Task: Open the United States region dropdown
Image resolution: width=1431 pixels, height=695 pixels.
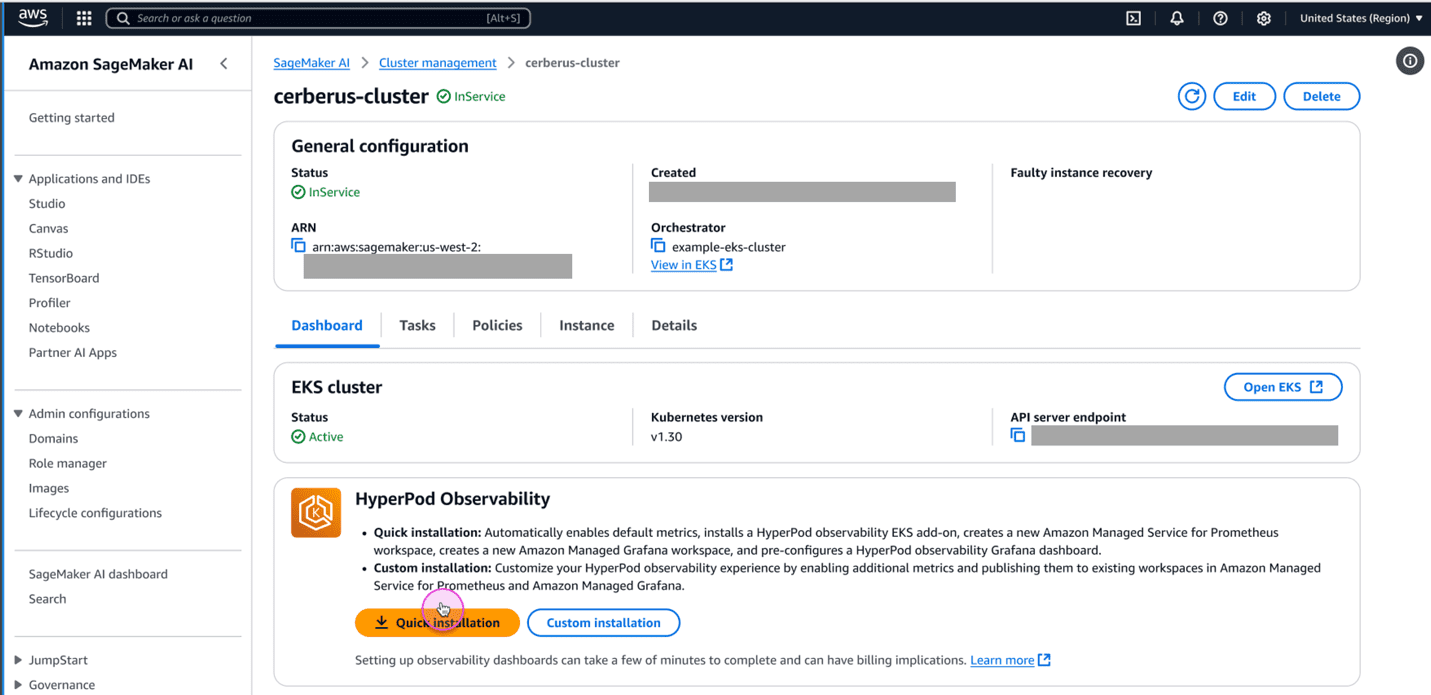Action: tap(1360, 18)
